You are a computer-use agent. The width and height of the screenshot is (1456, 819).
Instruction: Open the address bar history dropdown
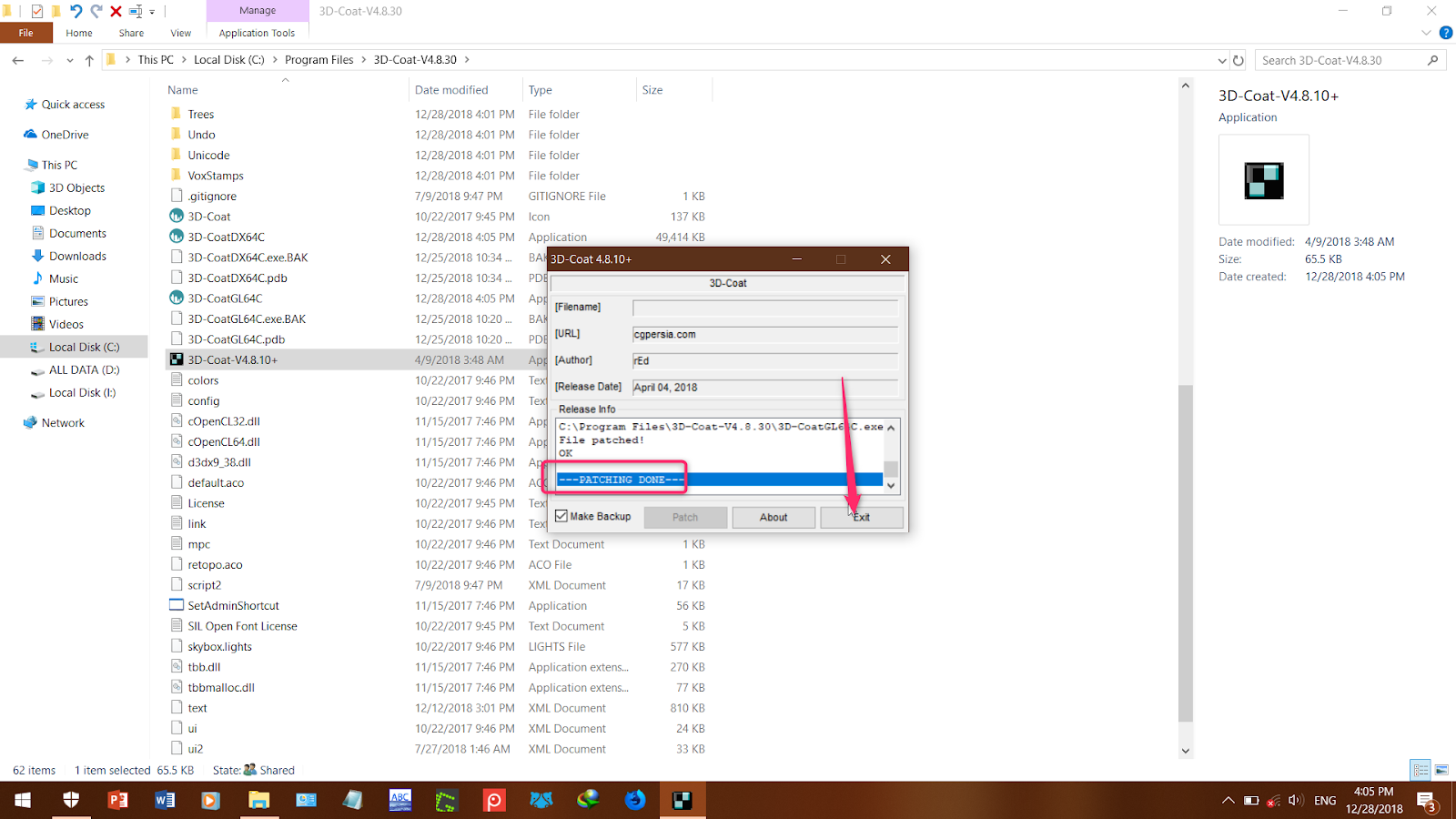pos(1221,60)
